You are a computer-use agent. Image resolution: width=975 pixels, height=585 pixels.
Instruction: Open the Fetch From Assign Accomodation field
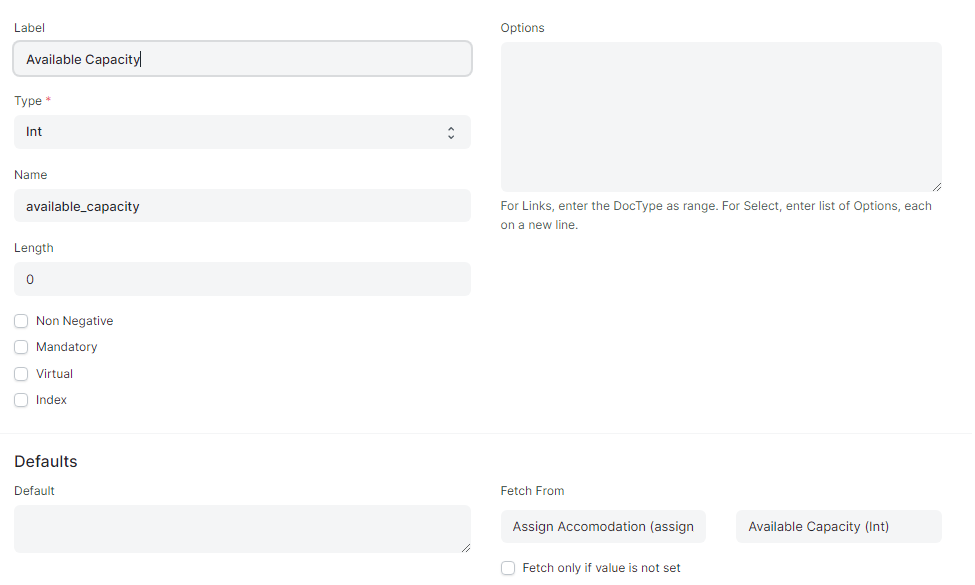click(x=603, y=527)
